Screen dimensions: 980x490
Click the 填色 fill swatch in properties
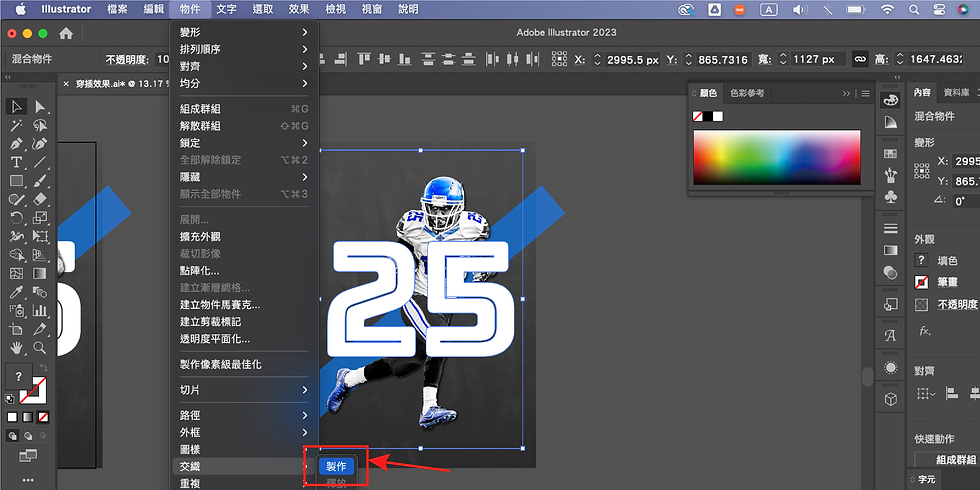921,261
